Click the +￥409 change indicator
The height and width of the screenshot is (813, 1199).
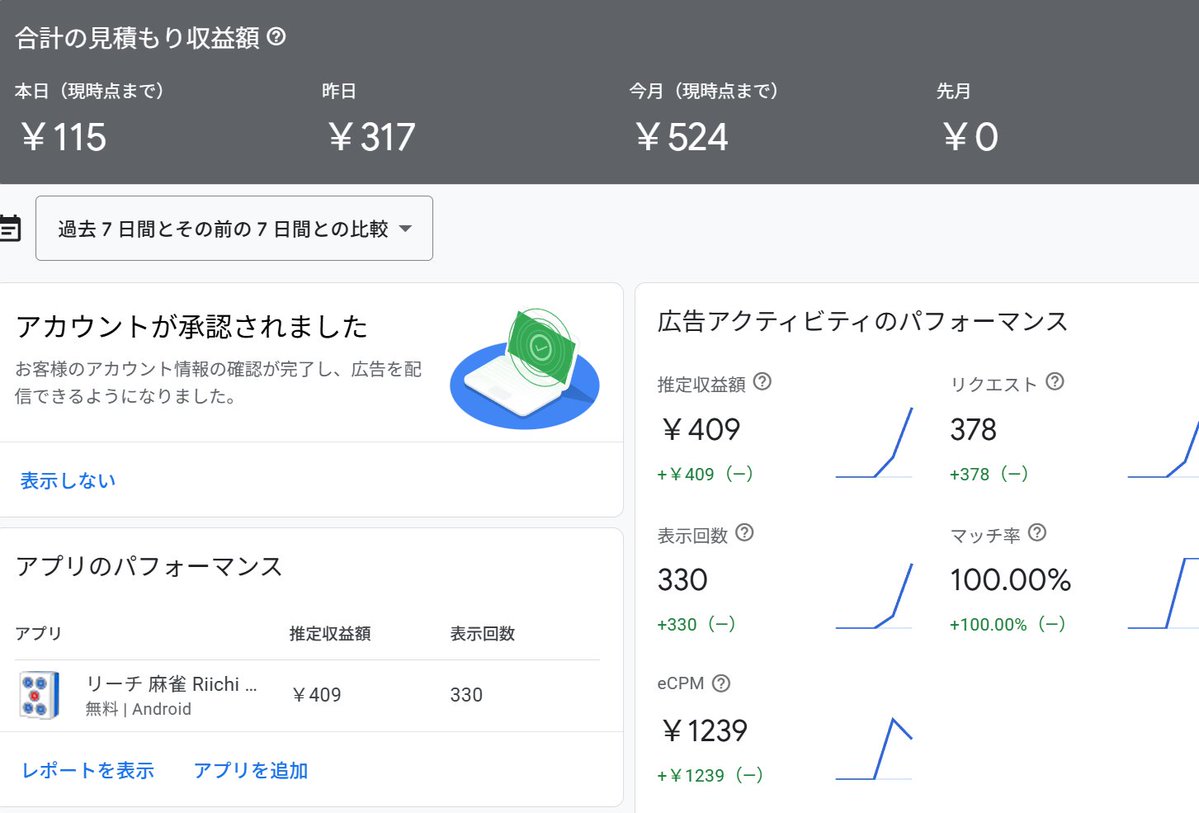pos(705,474)
